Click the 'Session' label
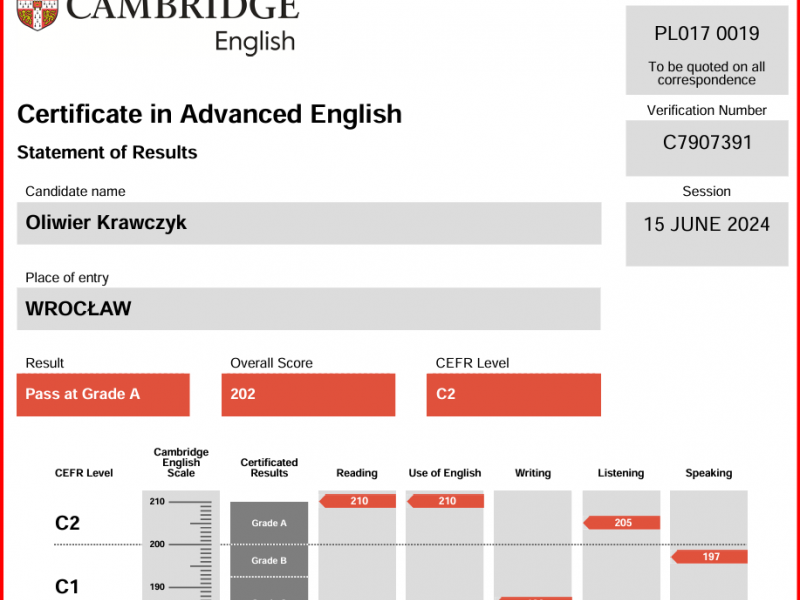The image size is (800, 600). 707,191
